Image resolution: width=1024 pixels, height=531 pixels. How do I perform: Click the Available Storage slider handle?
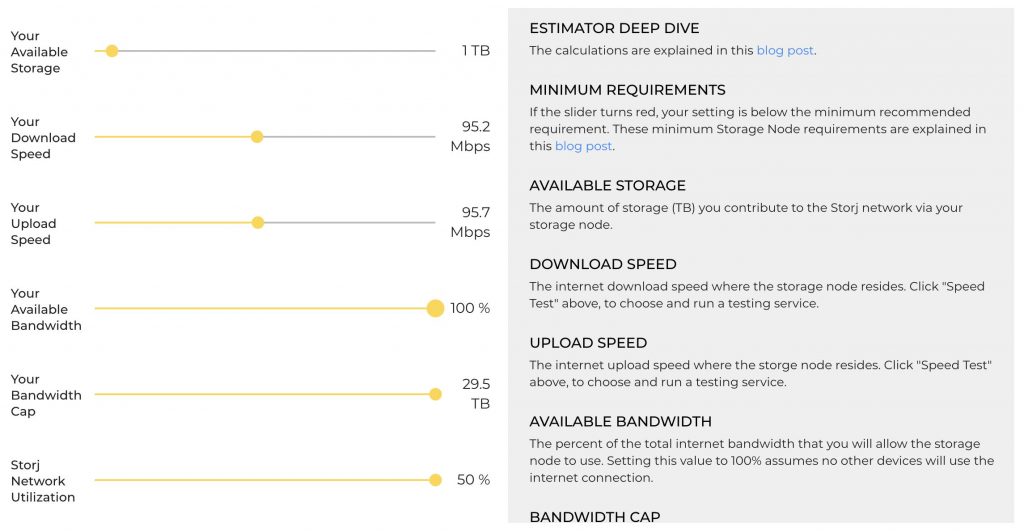[x=112, y=50]
